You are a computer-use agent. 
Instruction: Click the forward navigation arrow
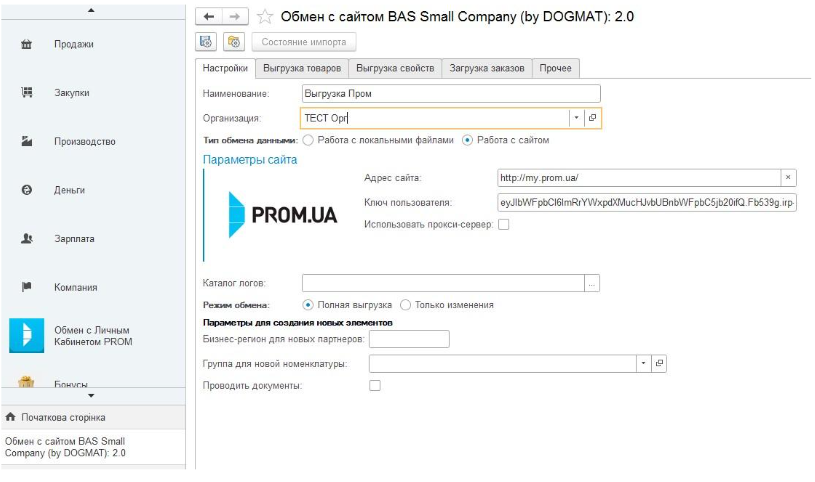pos(234,17)
